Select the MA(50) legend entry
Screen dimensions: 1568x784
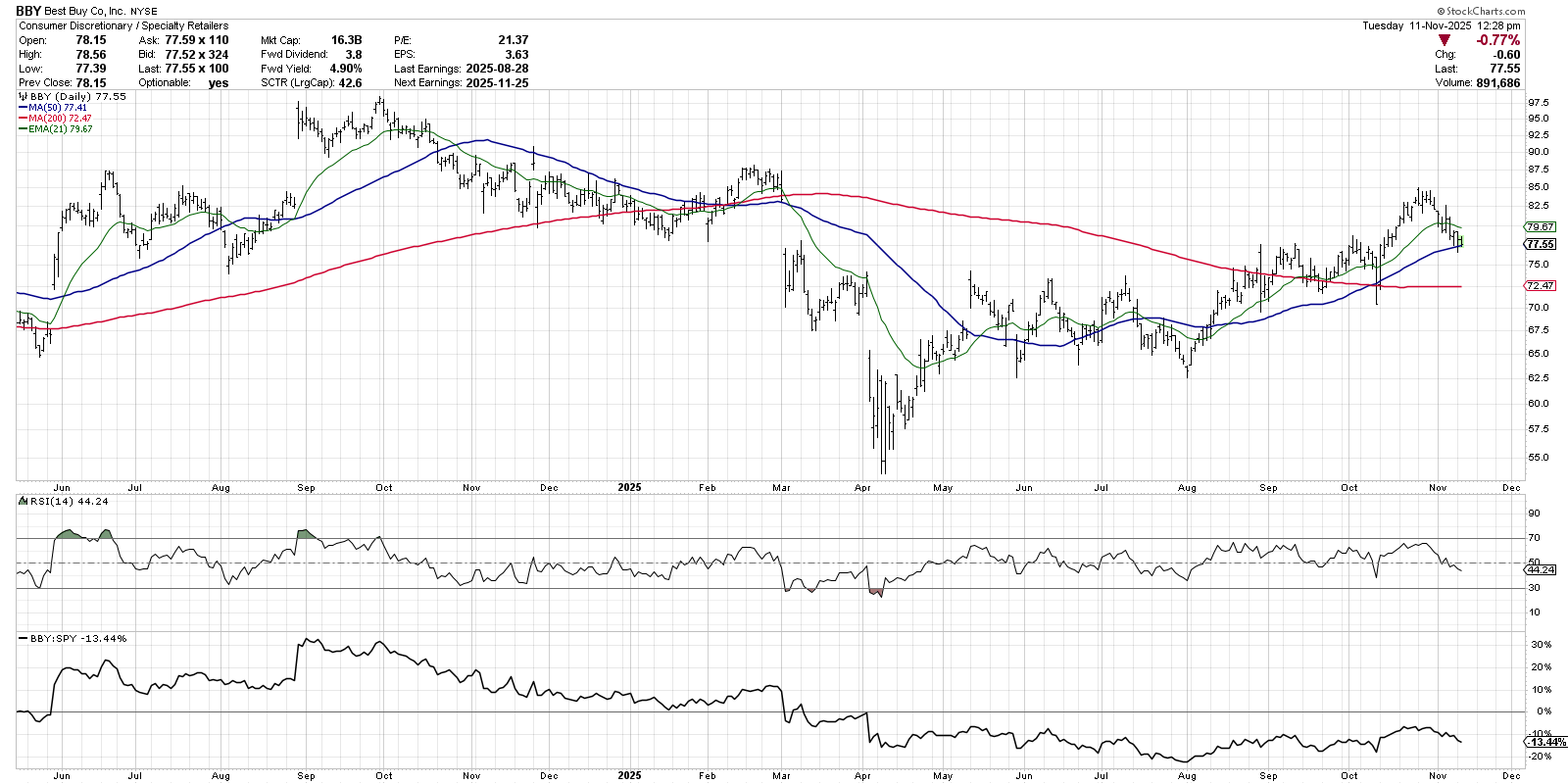53,108
